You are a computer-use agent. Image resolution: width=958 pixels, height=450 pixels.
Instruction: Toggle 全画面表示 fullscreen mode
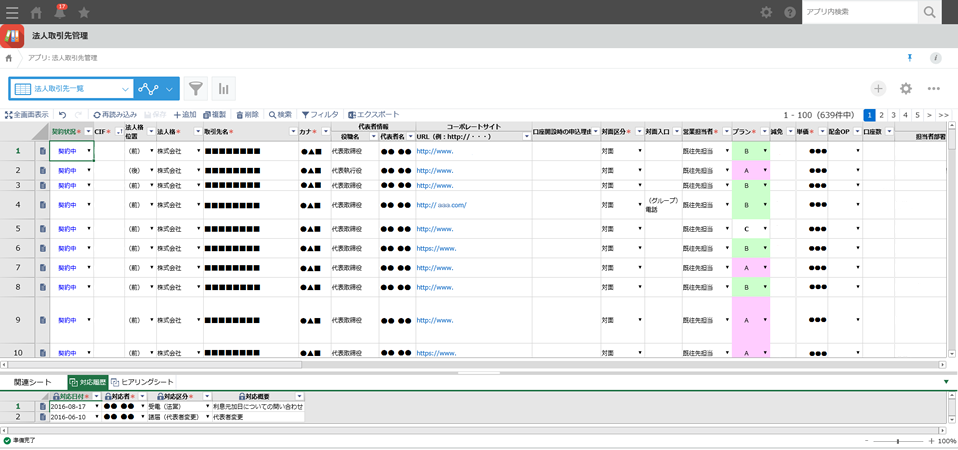(26, 115)
